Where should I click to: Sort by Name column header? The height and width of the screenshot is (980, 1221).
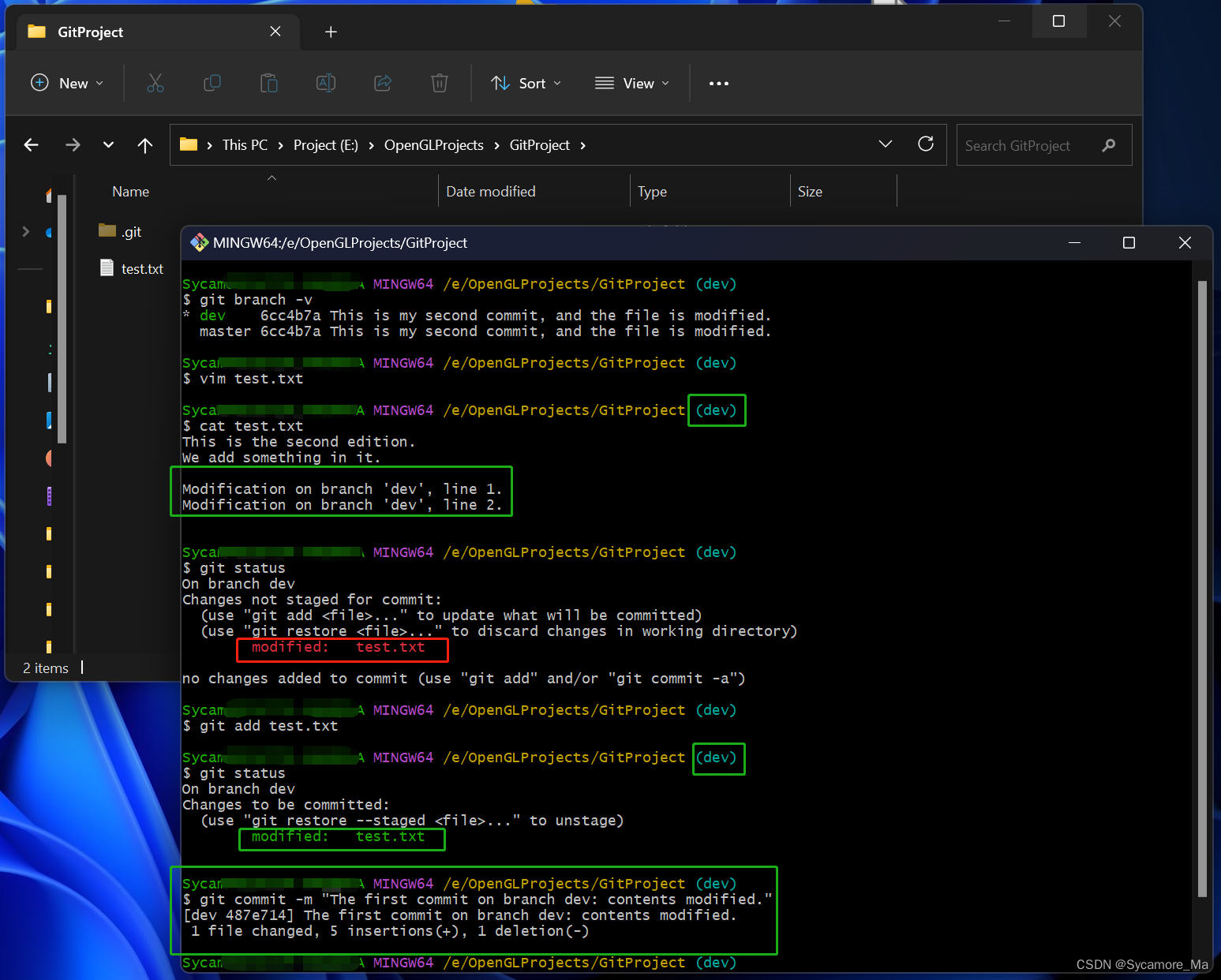131,192
